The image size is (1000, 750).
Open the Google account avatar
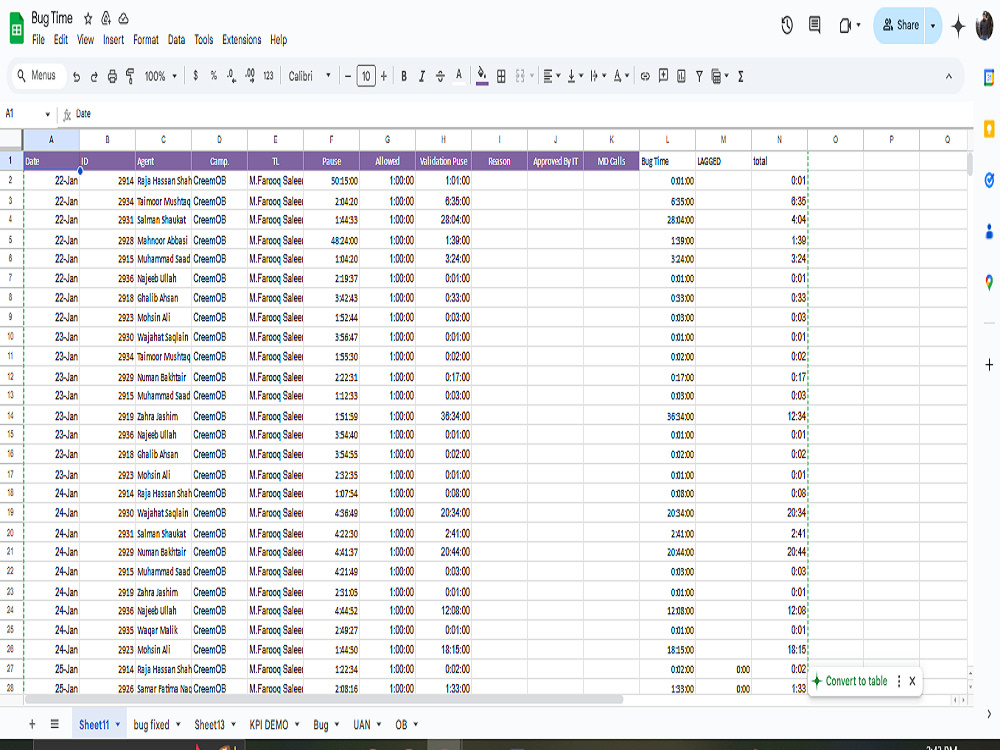tap(986, 26)
